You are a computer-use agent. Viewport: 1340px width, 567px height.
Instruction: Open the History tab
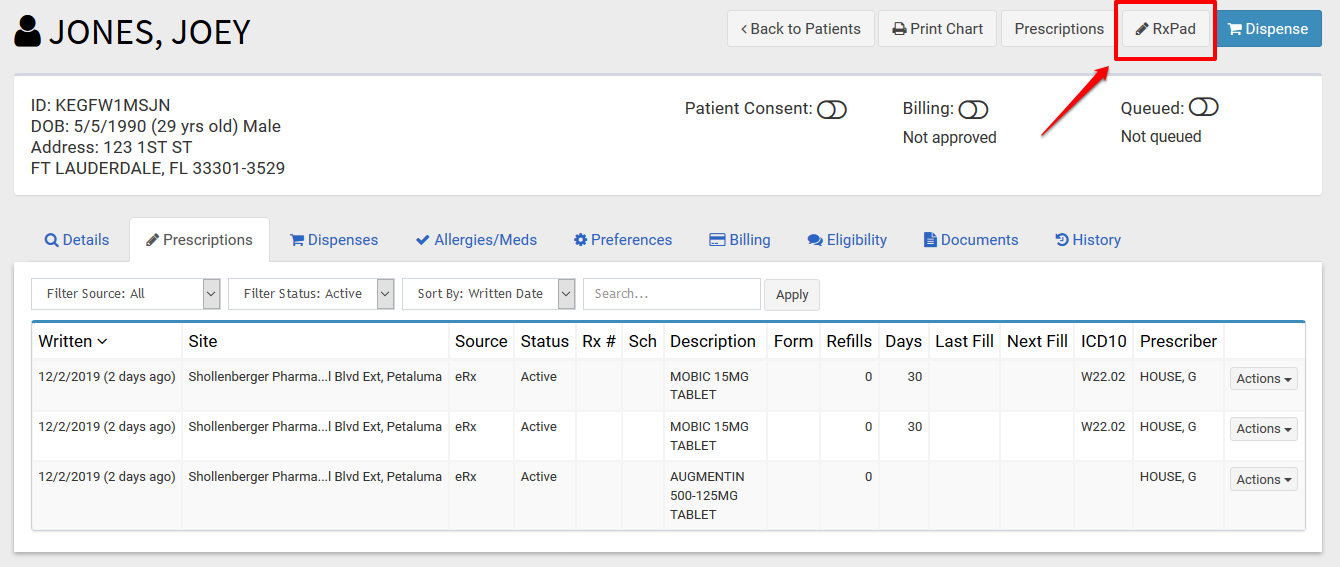(x=1087, y=240)
